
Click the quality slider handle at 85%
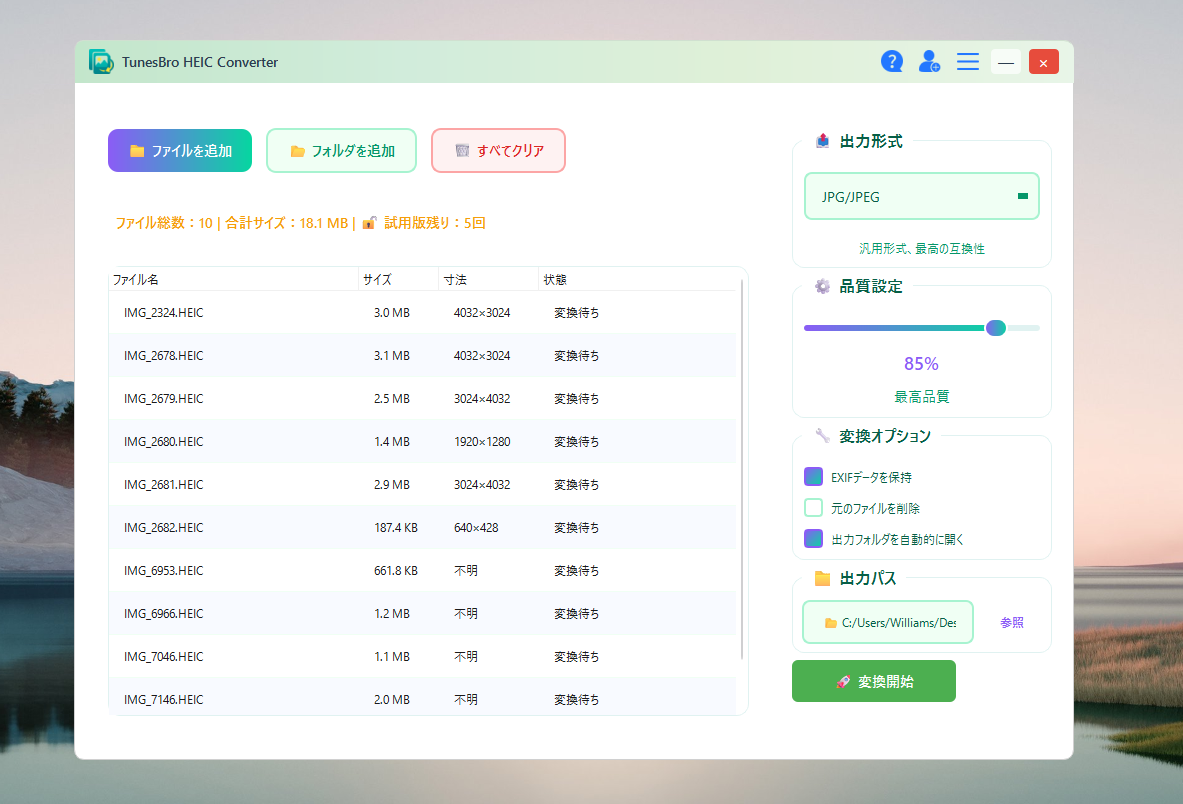[x=995, y=328]
